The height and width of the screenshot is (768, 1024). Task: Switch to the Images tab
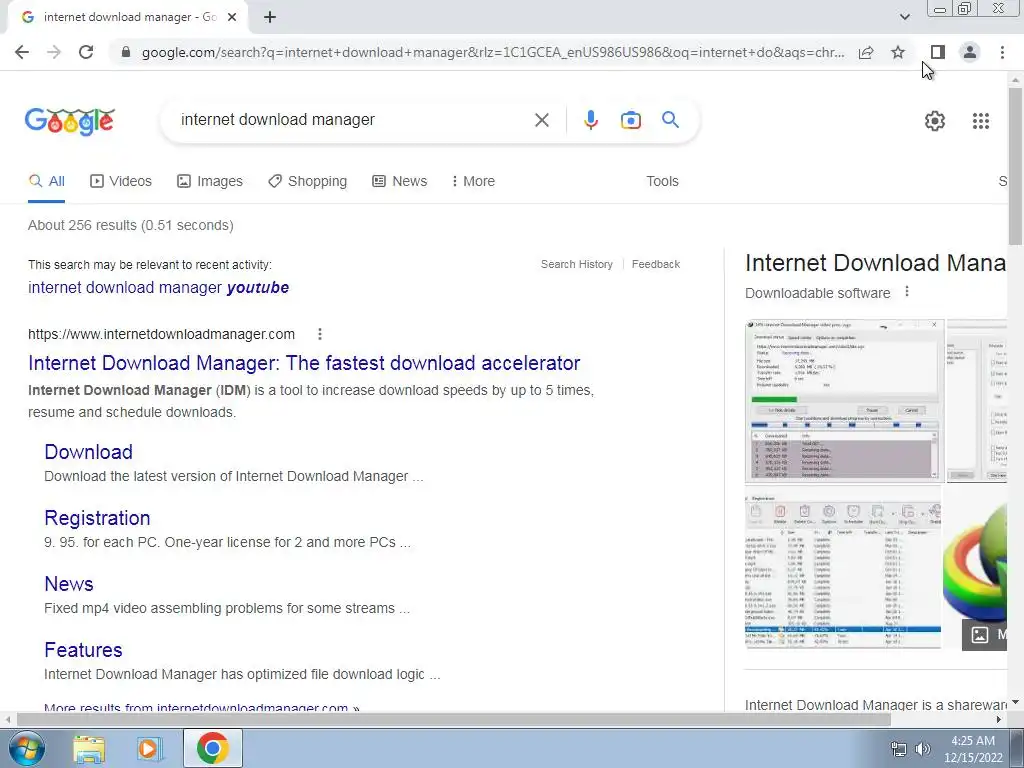click(210, 182)
